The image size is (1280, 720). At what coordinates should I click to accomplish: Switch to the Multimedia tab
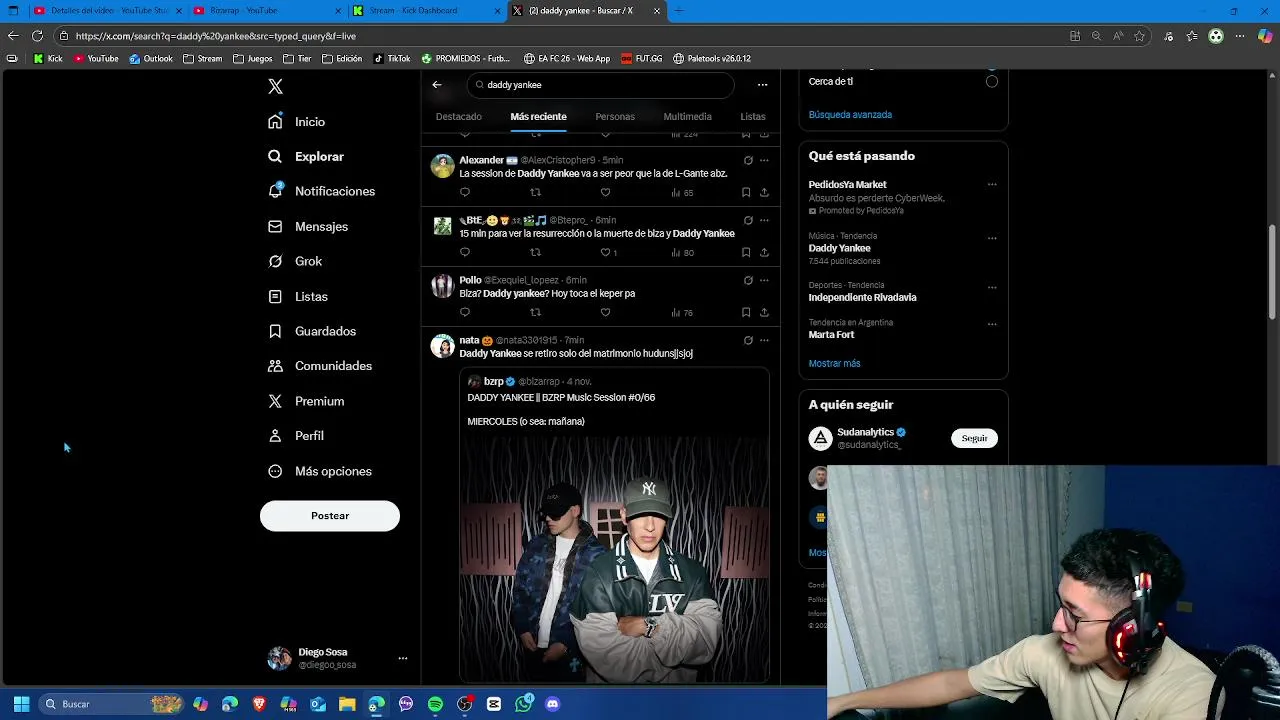click(x=688, y=117)
